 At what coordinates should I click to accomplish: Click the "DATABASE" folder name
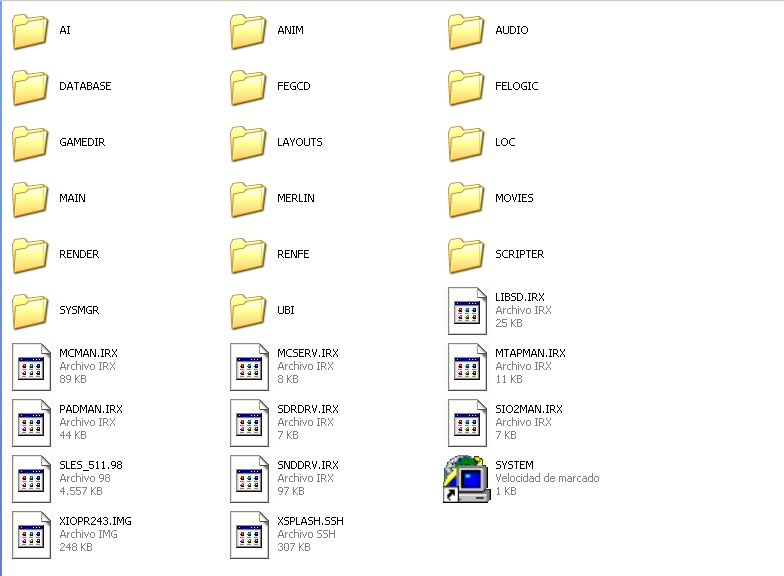pyautogui.click(x=85, y=86)
